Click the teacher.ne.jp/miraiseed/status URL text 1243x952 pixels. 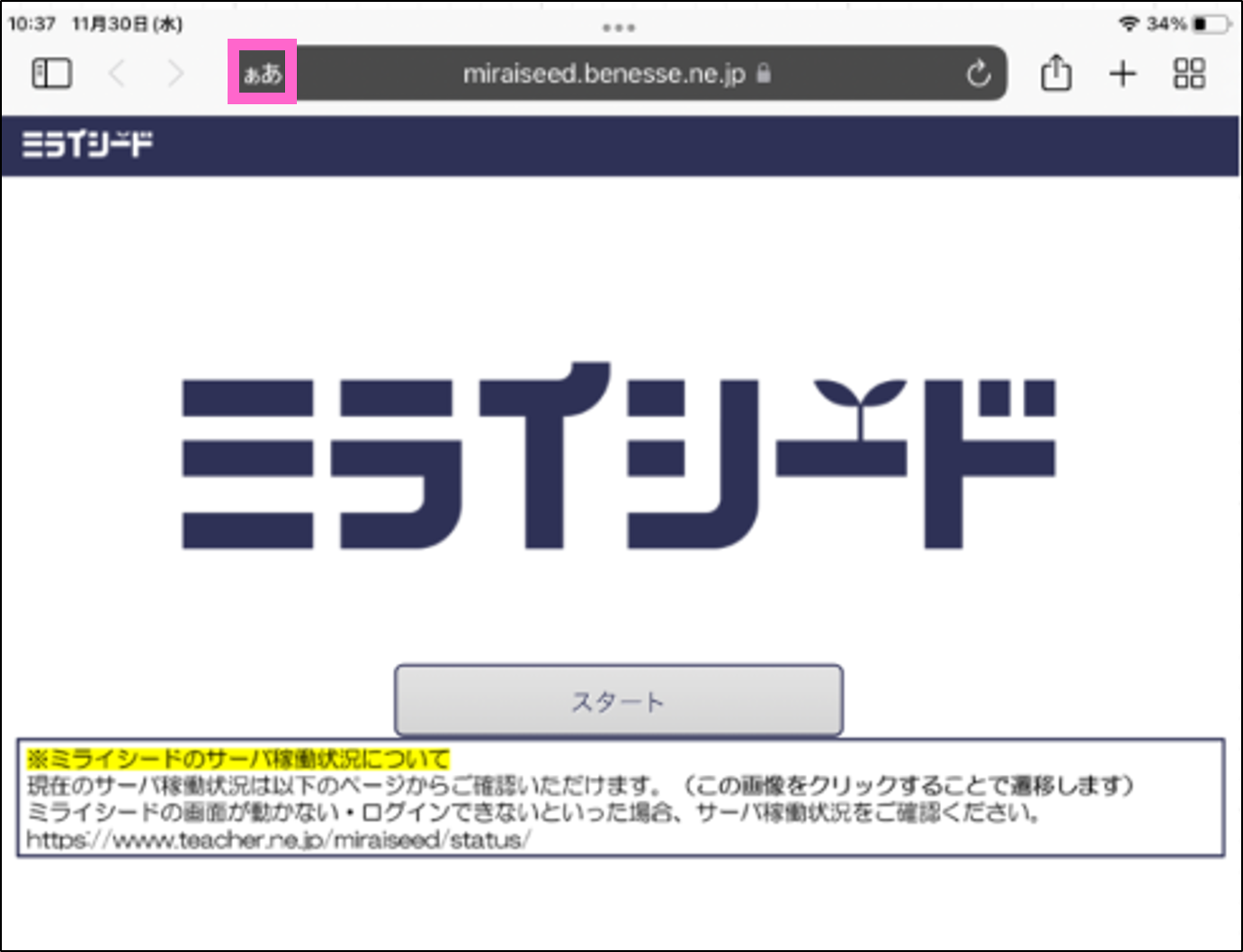[278, 841]
